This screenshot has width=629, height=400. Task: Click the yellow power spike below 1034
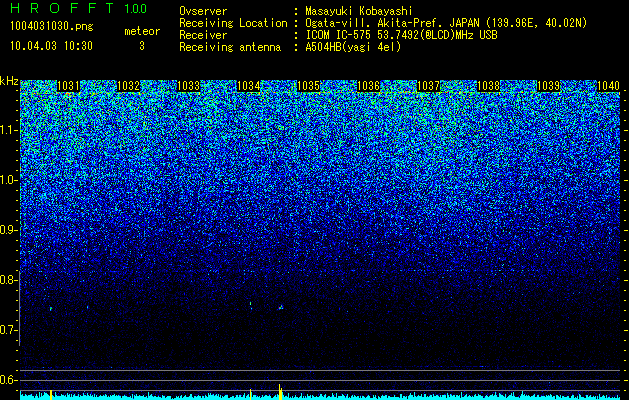point(250,394)
